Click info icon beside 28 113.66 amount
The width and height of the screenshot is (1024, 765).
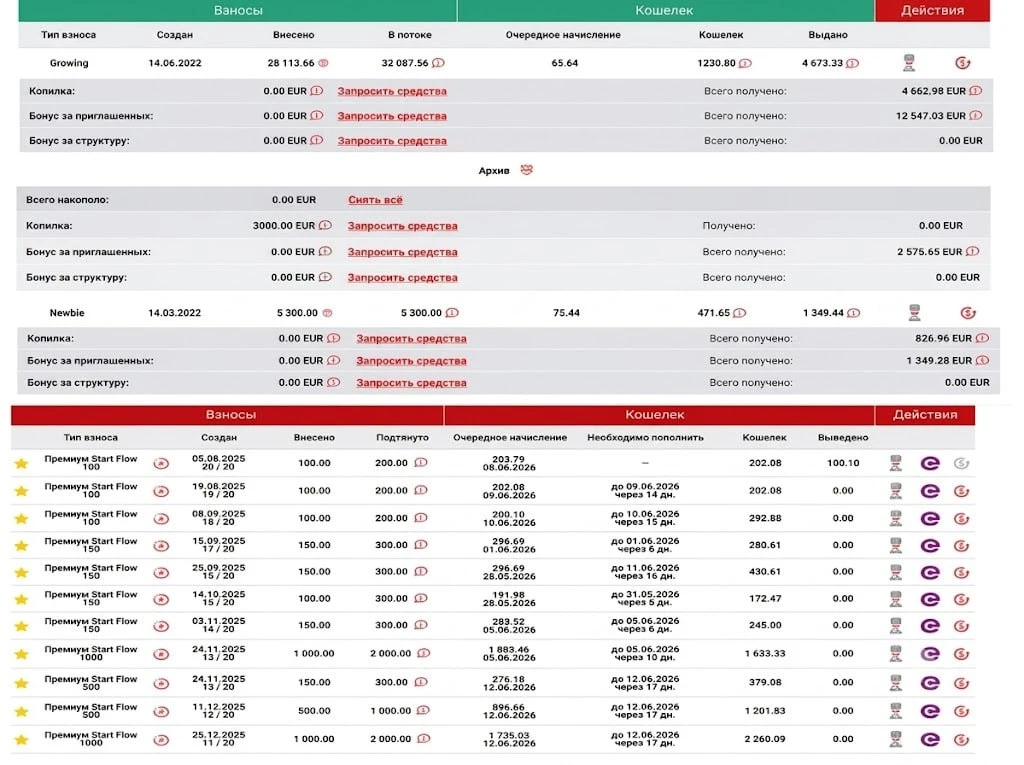pyautogui.click(x=323, y=63)
